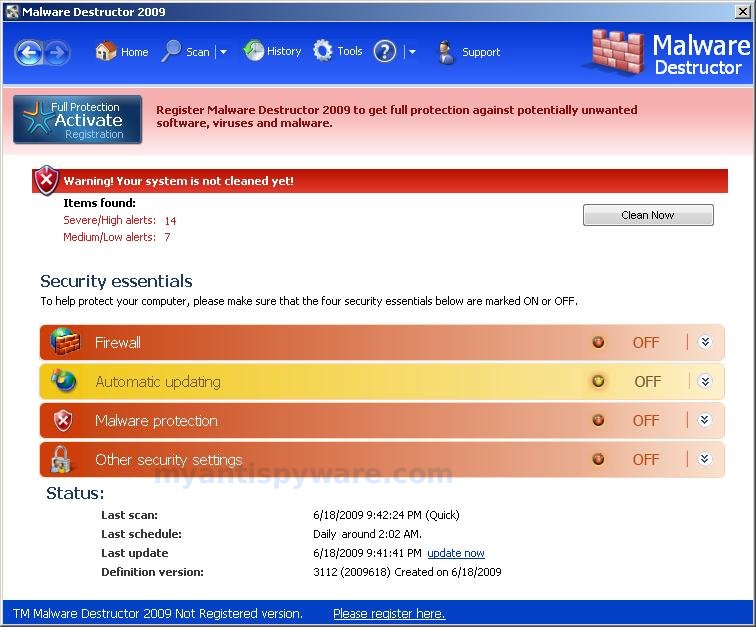756x627 pixels.
Task: Open the Help dropdown arrow
Action: click(412, 52)
